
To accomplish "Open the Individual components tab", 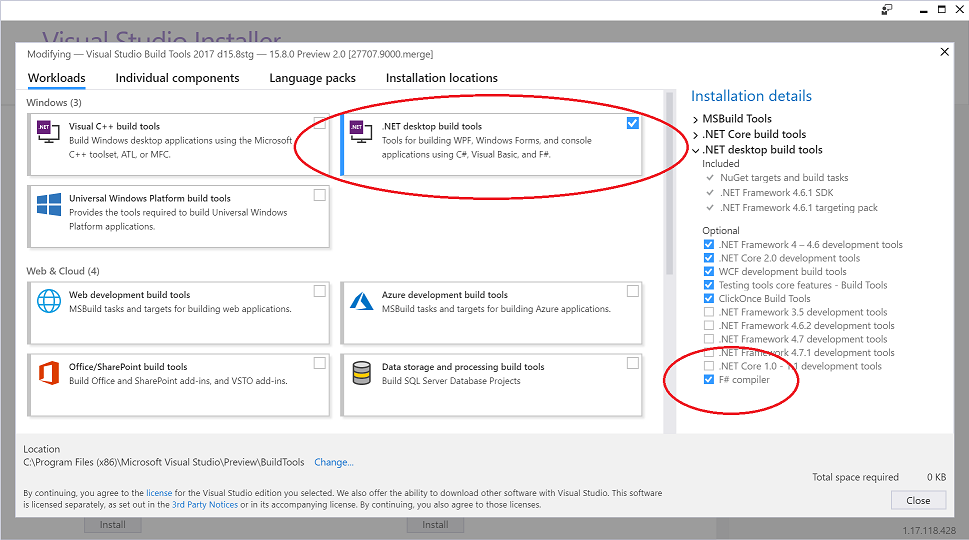I will point(177,78).
